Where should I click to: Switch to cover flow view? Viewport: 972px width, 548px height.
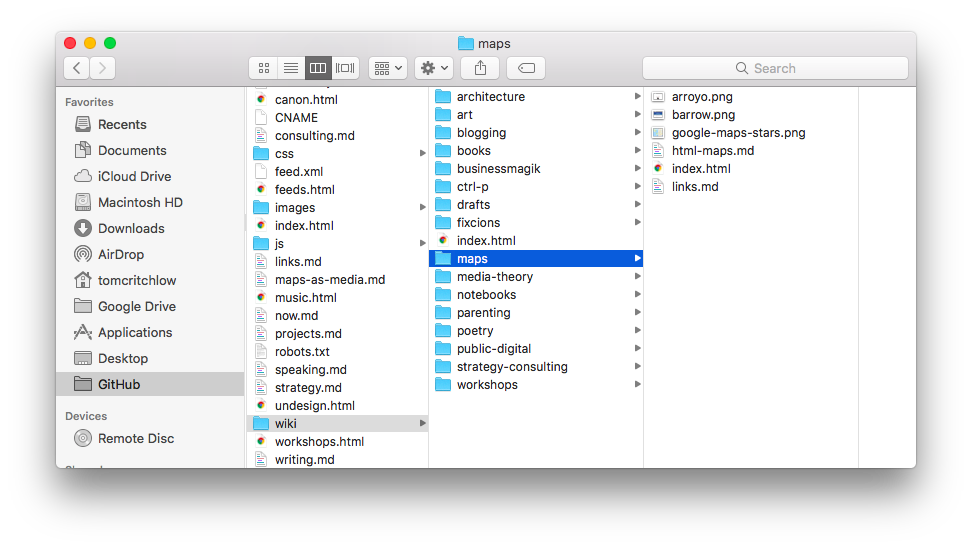point(345,68)
